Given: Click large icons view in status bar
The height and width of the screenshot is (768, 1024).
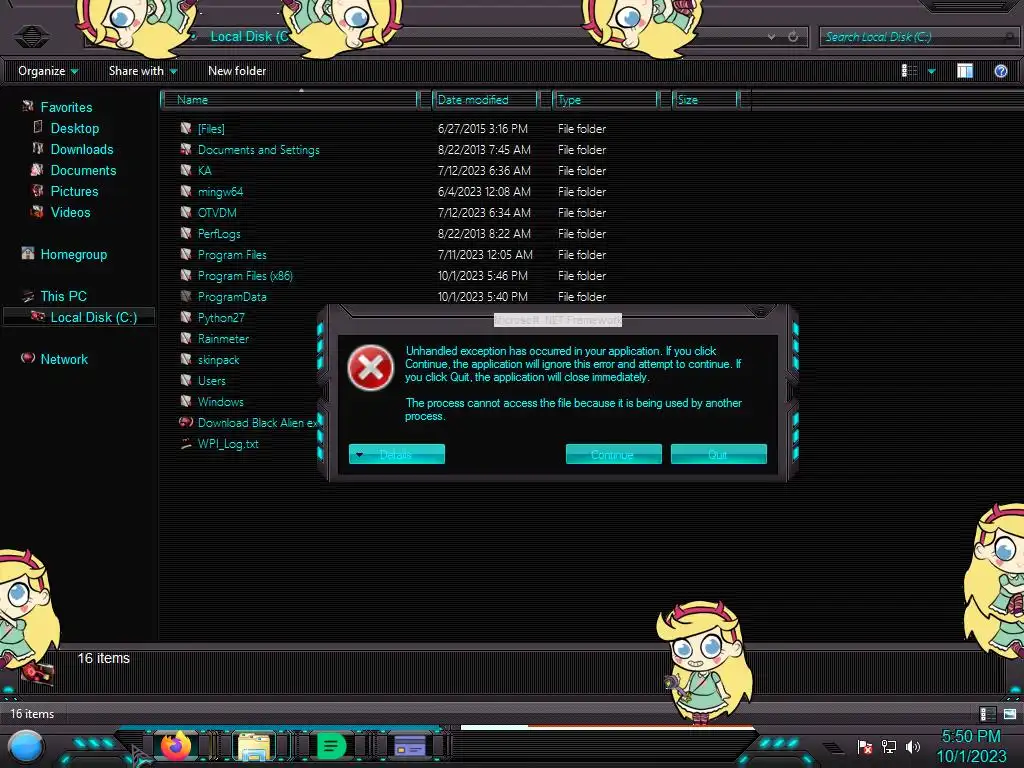Looking at the screenshot, I should (x=1010, y=714).
